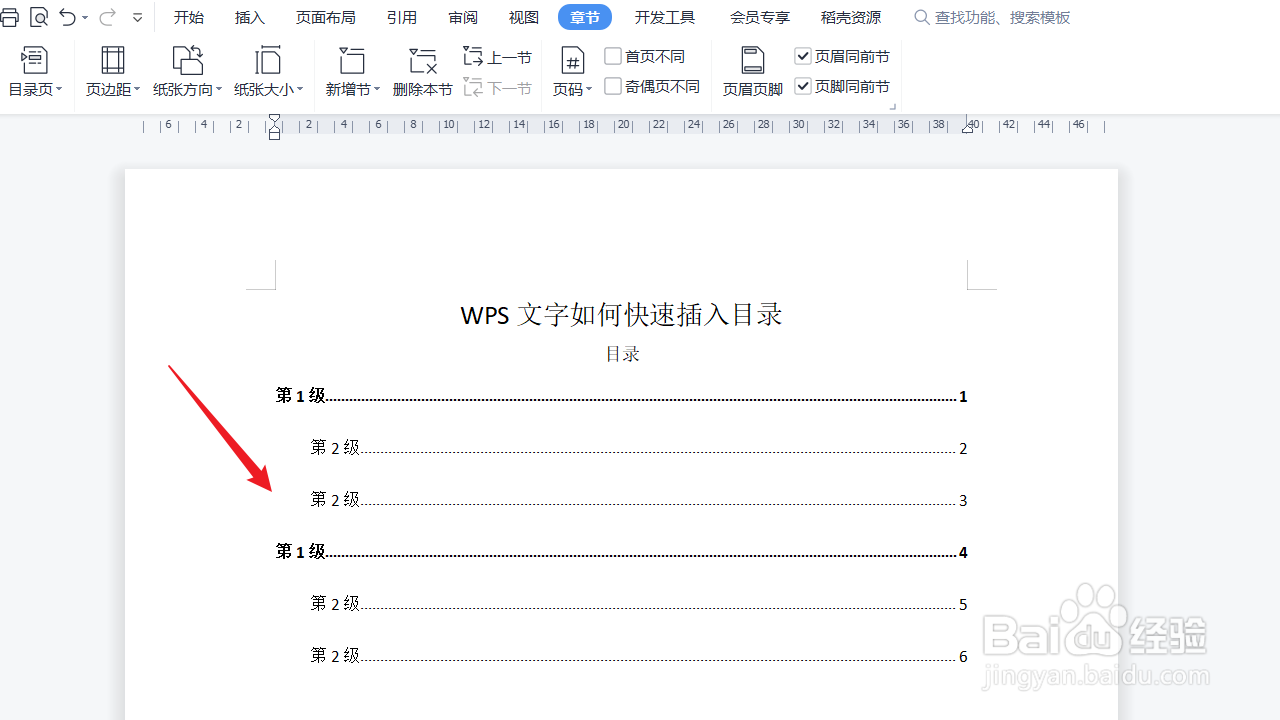Click the 目录 heading in the document
1280x720 pixels.
pos(622,354)
